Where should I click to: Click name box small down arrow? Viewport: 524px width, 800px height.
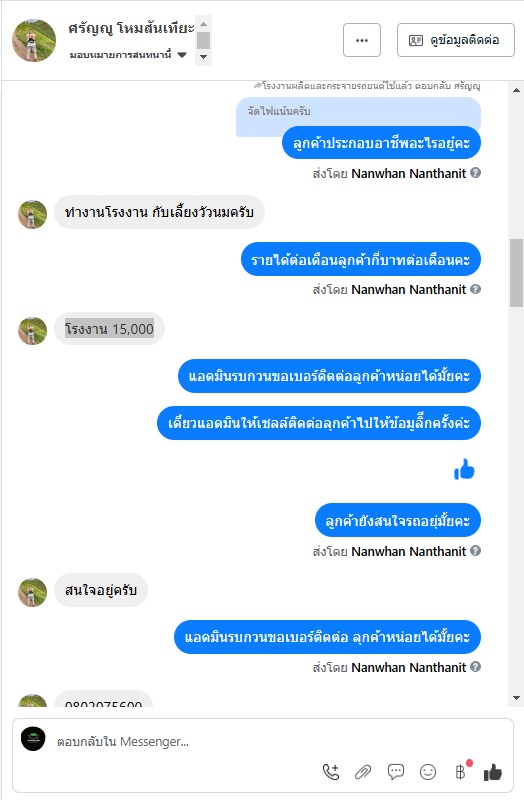tap(203, 57)
